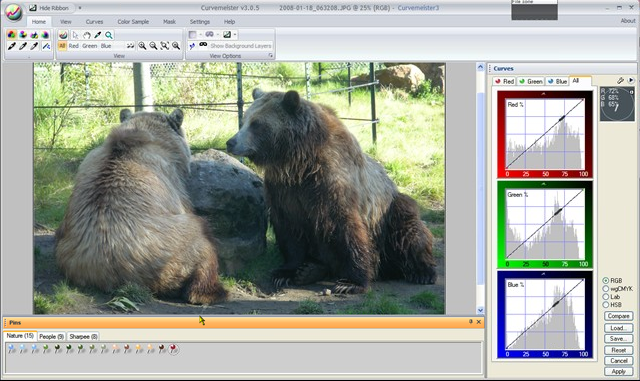Open the Color Sample ribbon tab
The image size is (640, 381).
tap(133, 22)
